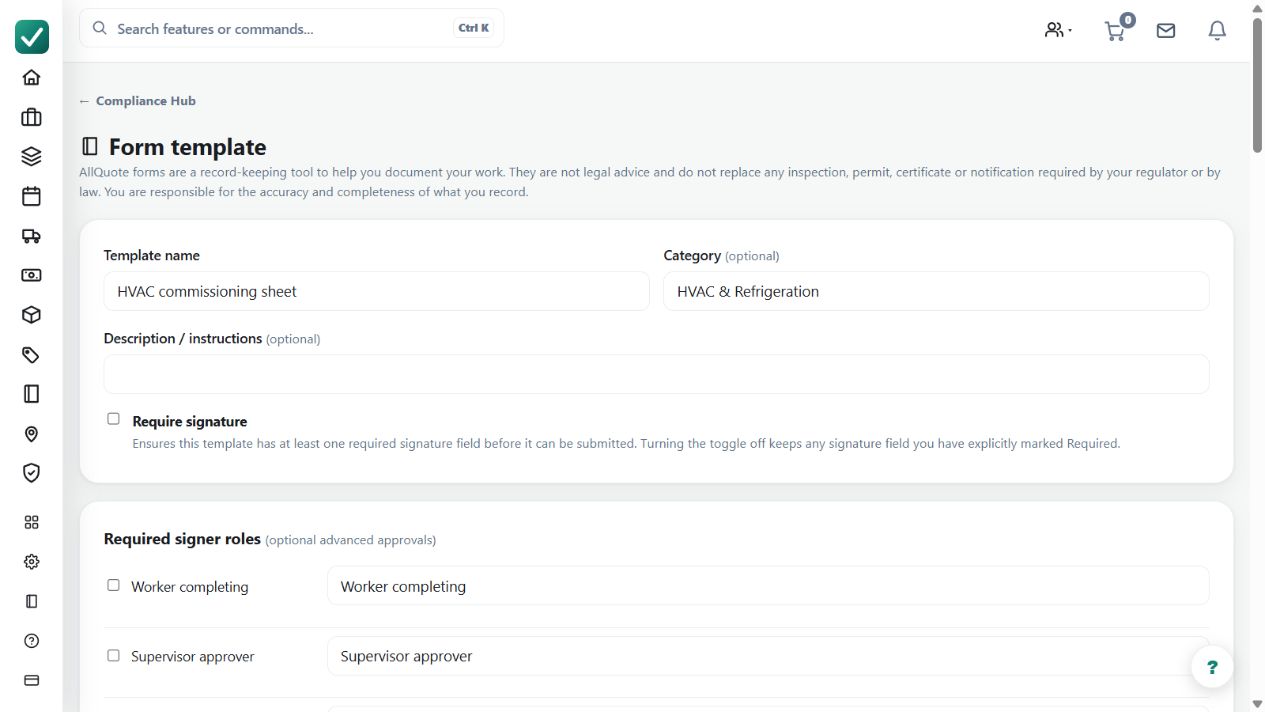Open the calendar sidebar icon
Screen dimensions: 1265x712
coord(31,196)
